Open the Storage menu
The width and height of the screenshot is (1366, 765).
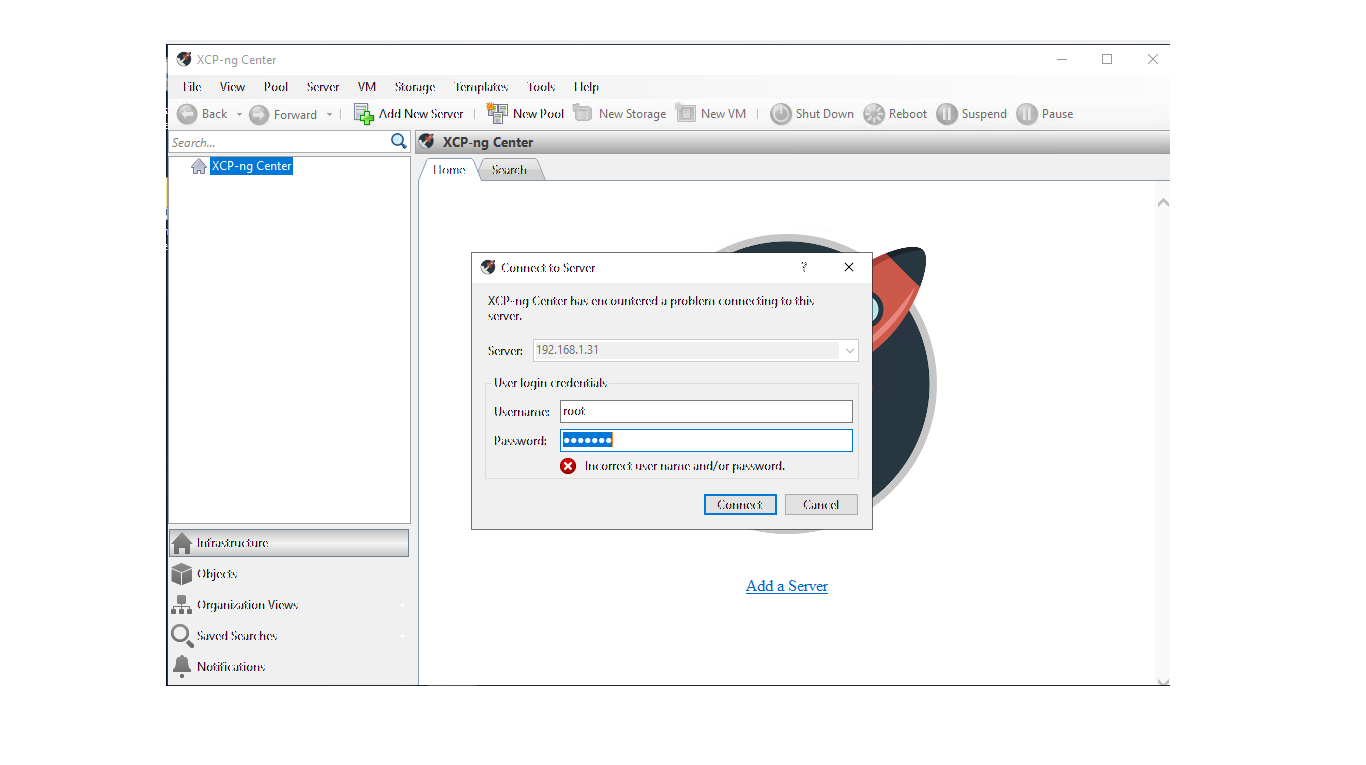pos(415,87)
